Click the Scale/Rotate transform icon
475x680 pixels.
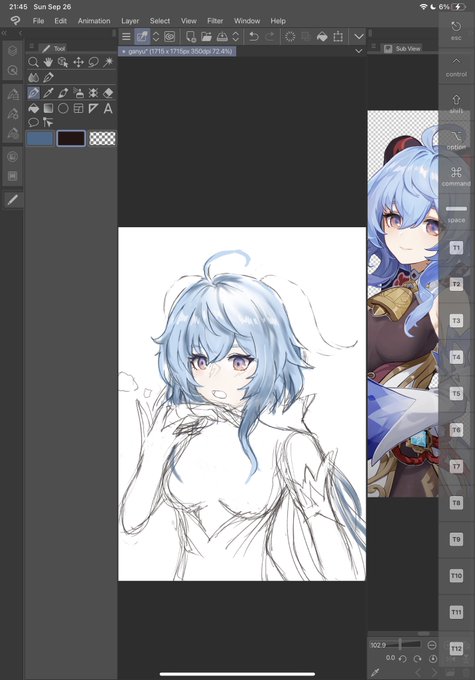(338, 37)
